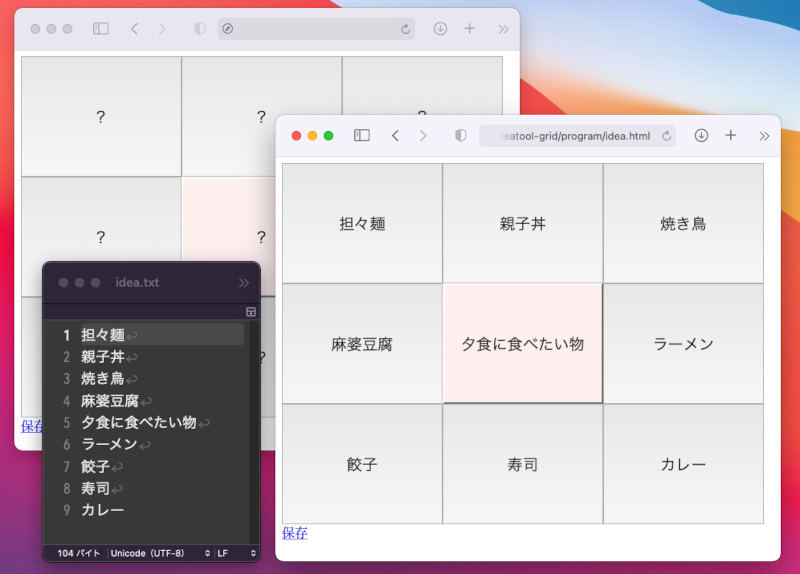
Task: Toggle sidebar in background Safari window
Action: (101, 29)
